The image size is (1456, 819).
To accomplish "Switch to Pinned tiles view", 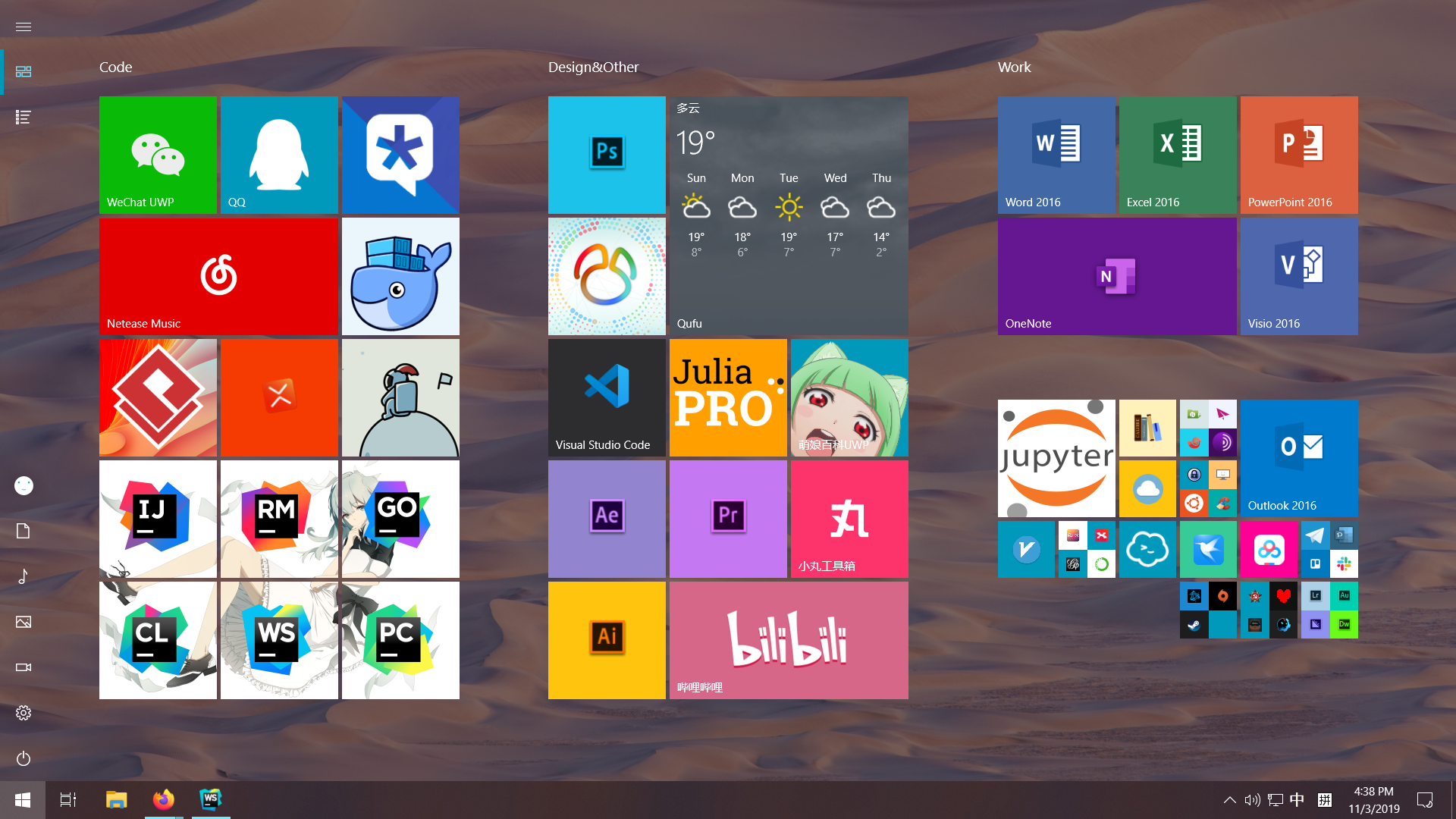I will coord(24,71).
